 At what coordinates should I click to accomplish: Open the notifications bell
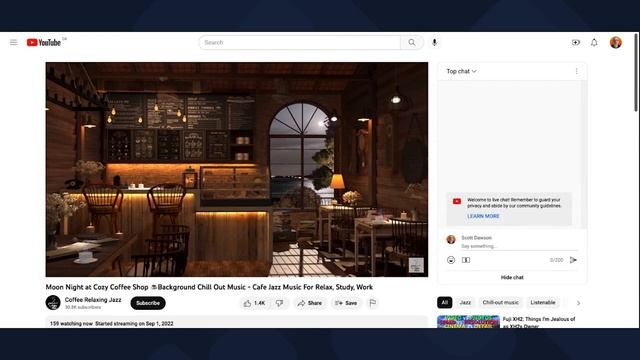pyautogui.click(x=594, y=42)
